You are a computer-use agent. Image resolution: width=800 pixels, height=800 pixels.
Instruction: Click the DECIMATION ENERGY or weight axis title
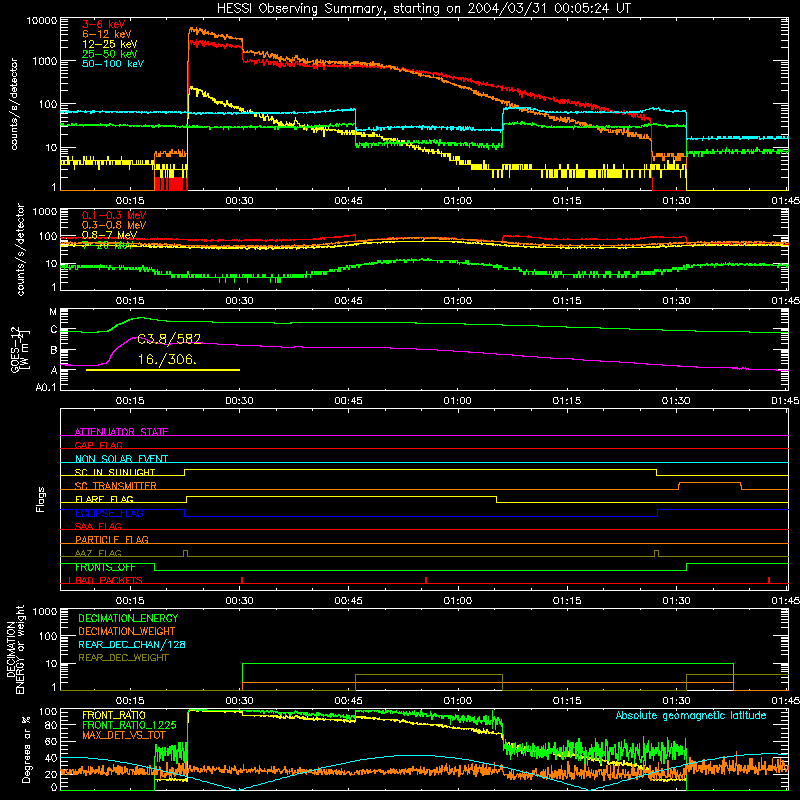point(15,649)
